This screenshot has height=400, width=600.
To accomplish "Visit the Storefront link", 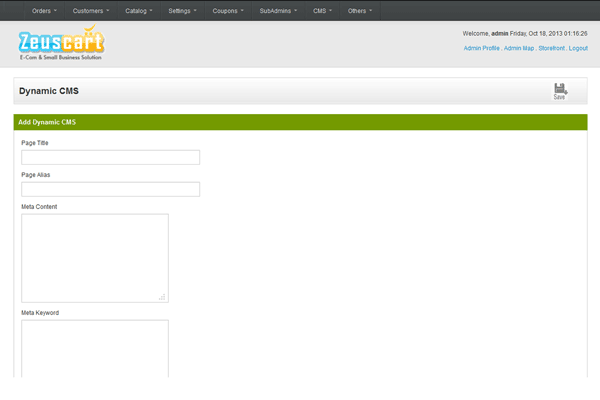I will [x=551, y=48].
